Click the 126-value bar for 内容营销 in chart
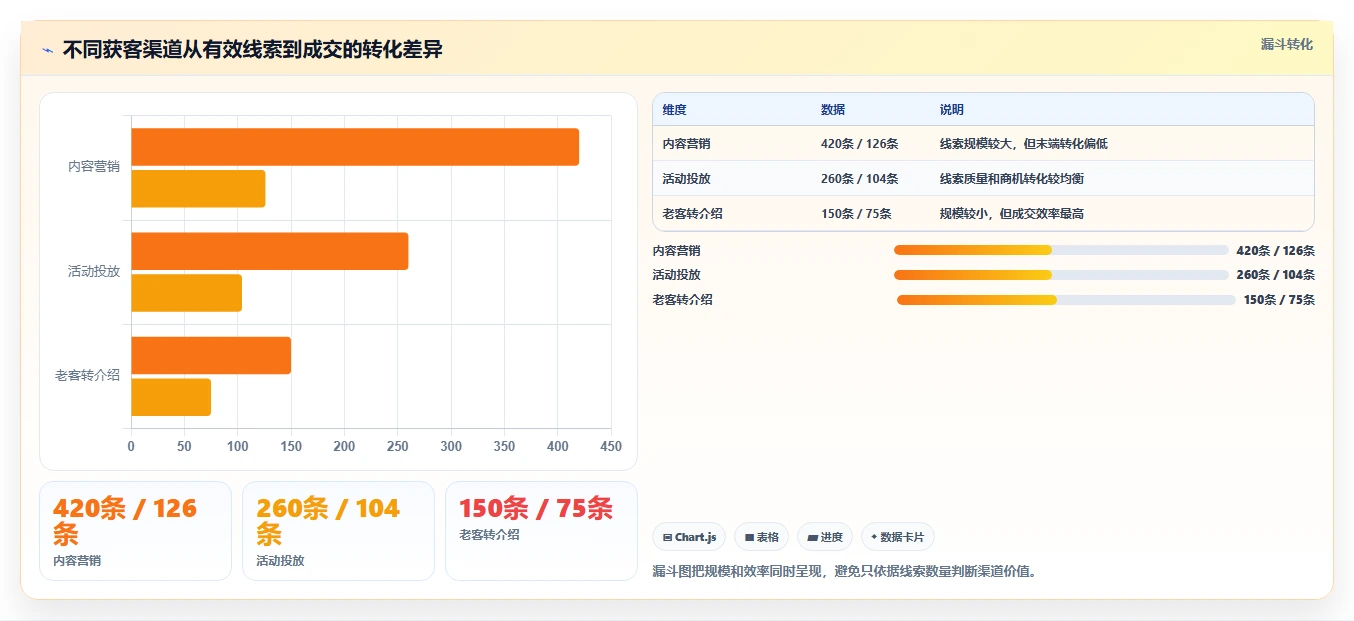The height and width of the screenshot is (621, 1354). tap(198, 189)
